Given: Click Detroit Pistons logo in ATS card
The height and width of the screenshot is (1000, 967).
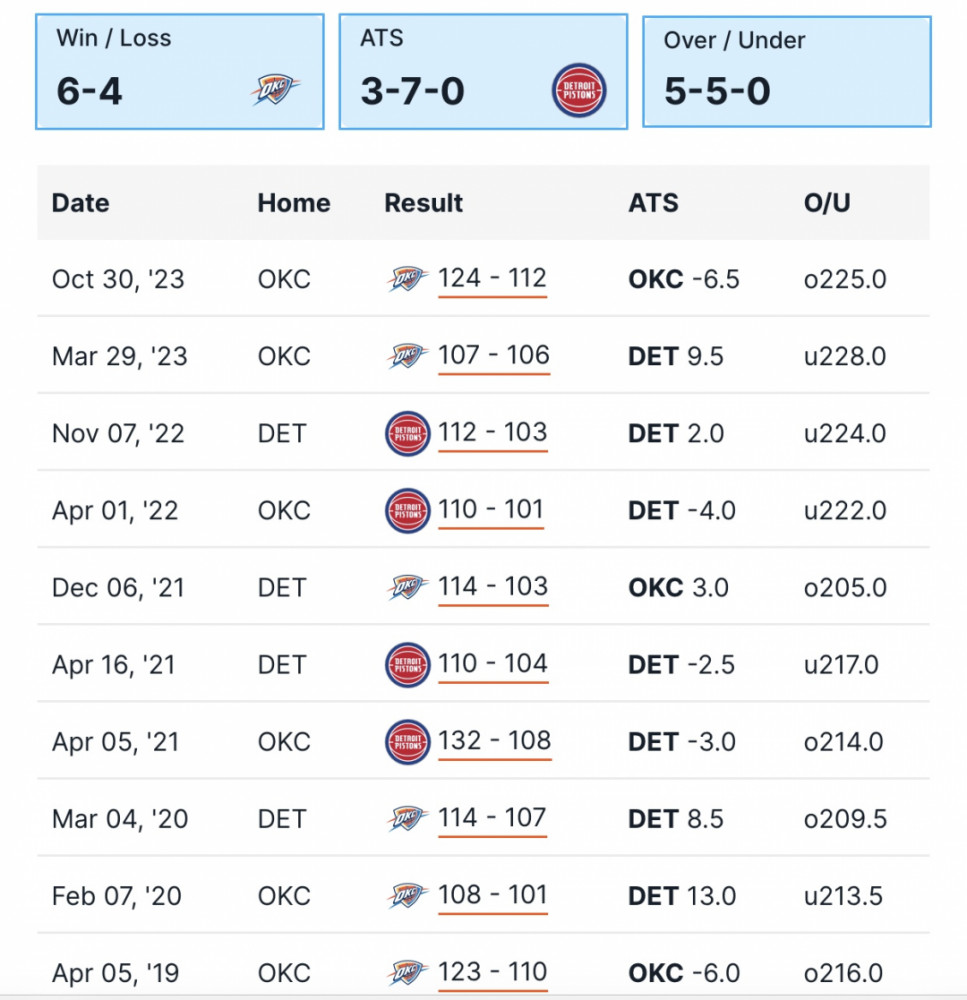Looking at the screenshot, I should (579, 90).
